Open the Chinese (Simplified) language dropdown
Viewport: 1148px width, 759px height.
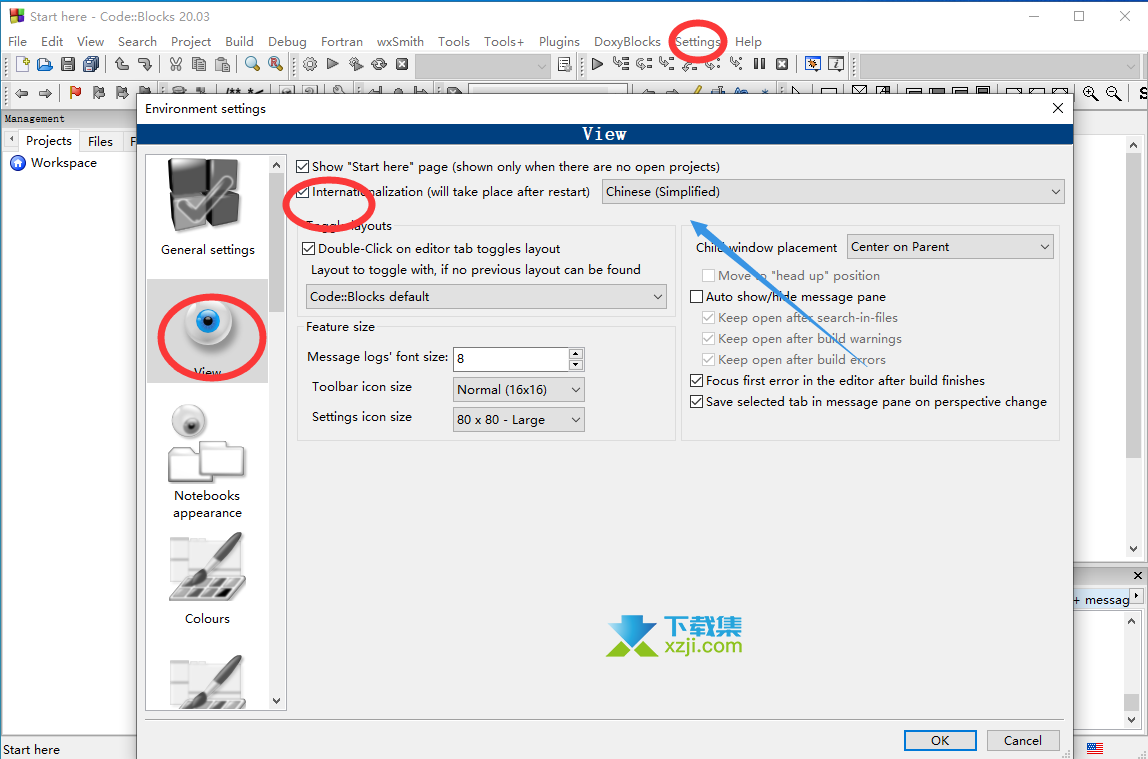(x=833, y=192)
